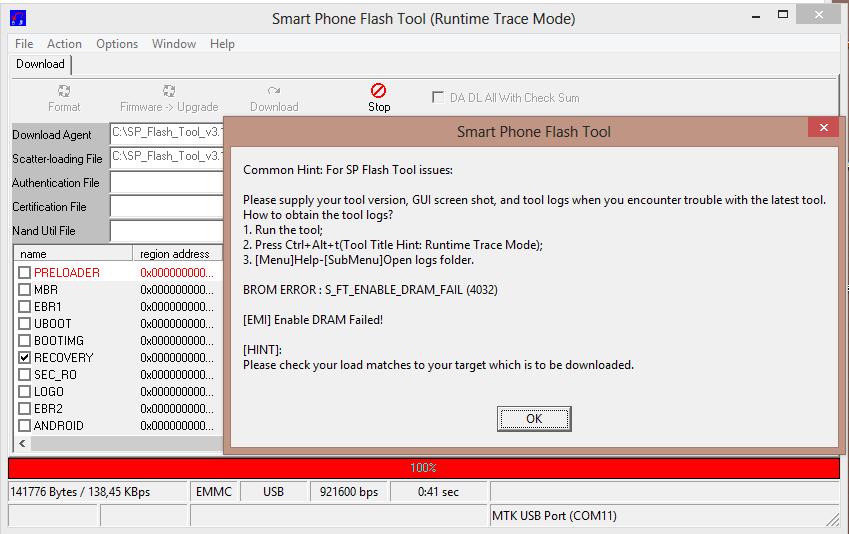849x534 pixels.
Task: Click the Nand Util File input field
Action: tap(167, 230)
